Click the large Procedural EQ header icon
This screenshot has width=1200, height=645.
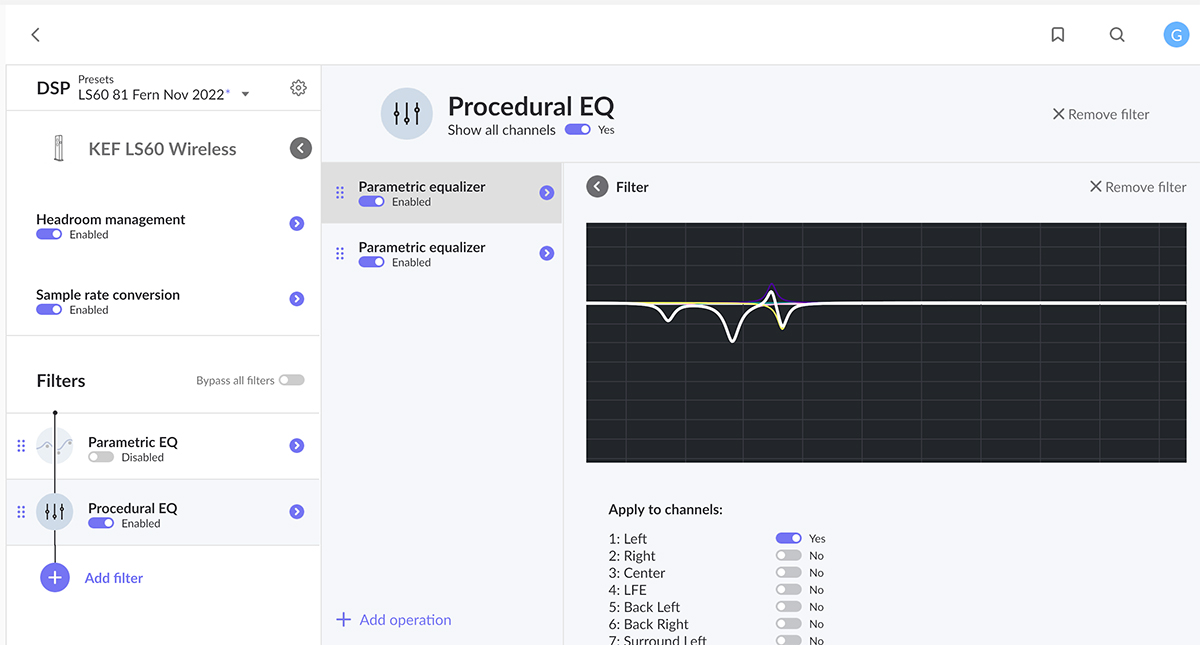tap(407, 113)
